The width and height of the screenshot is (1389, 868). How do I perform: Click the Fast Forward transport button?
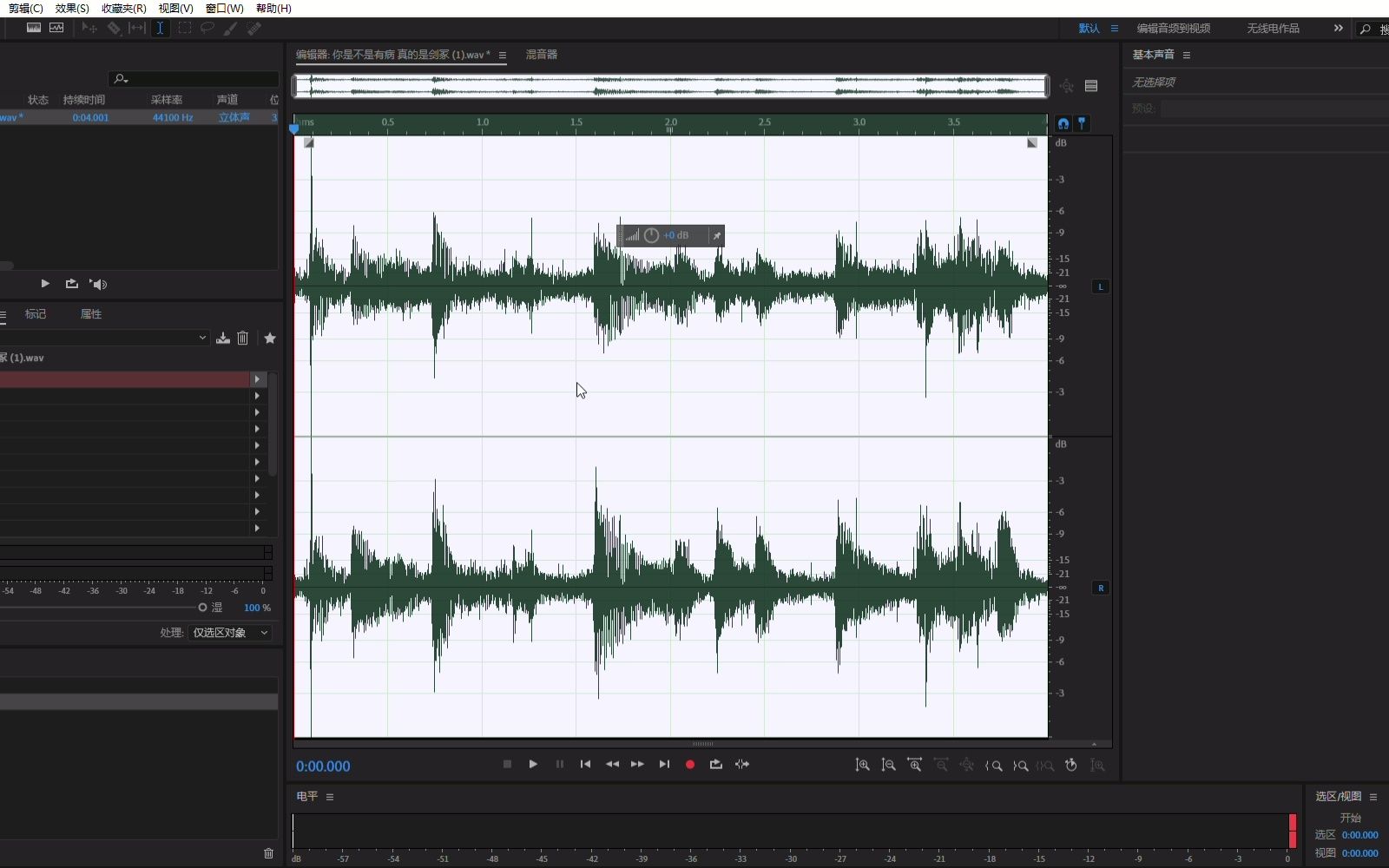(637, 765)
